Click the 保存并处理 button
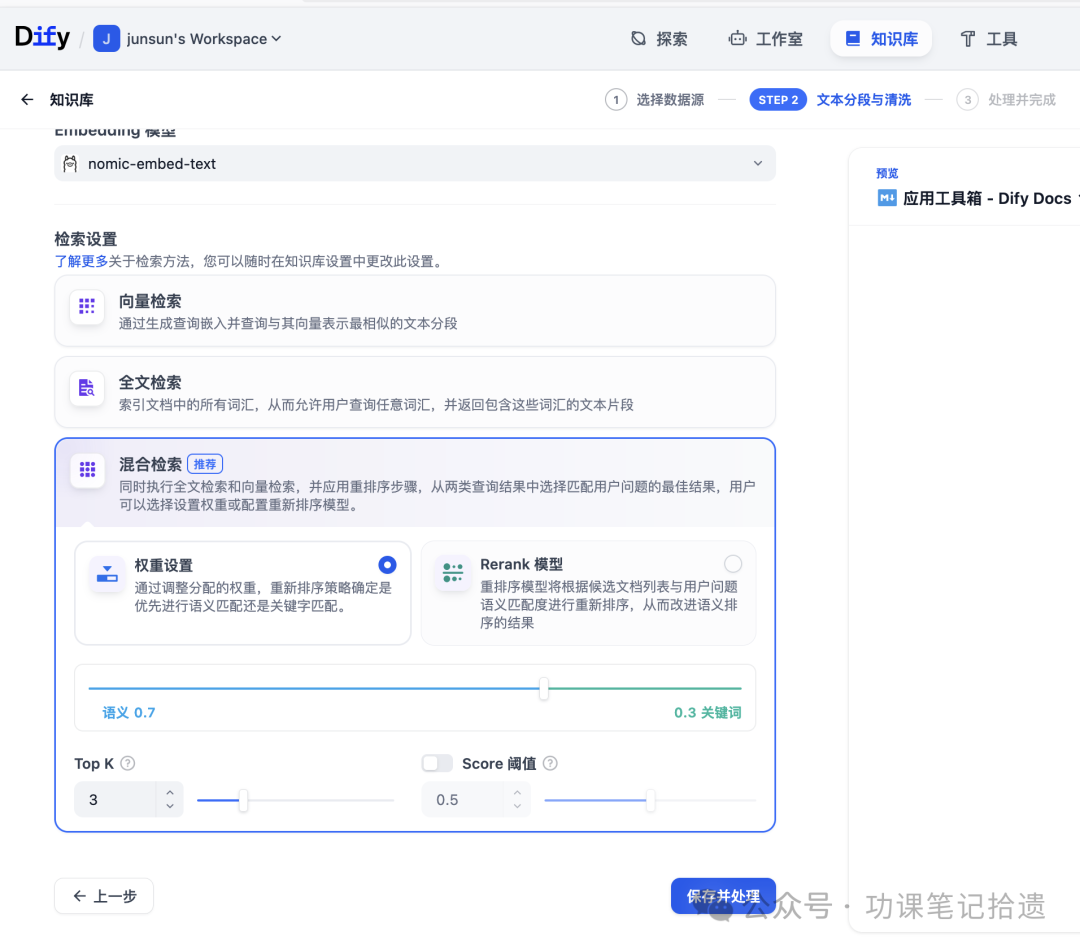This screenshot has height=949, width=1080. click(723, 895)
